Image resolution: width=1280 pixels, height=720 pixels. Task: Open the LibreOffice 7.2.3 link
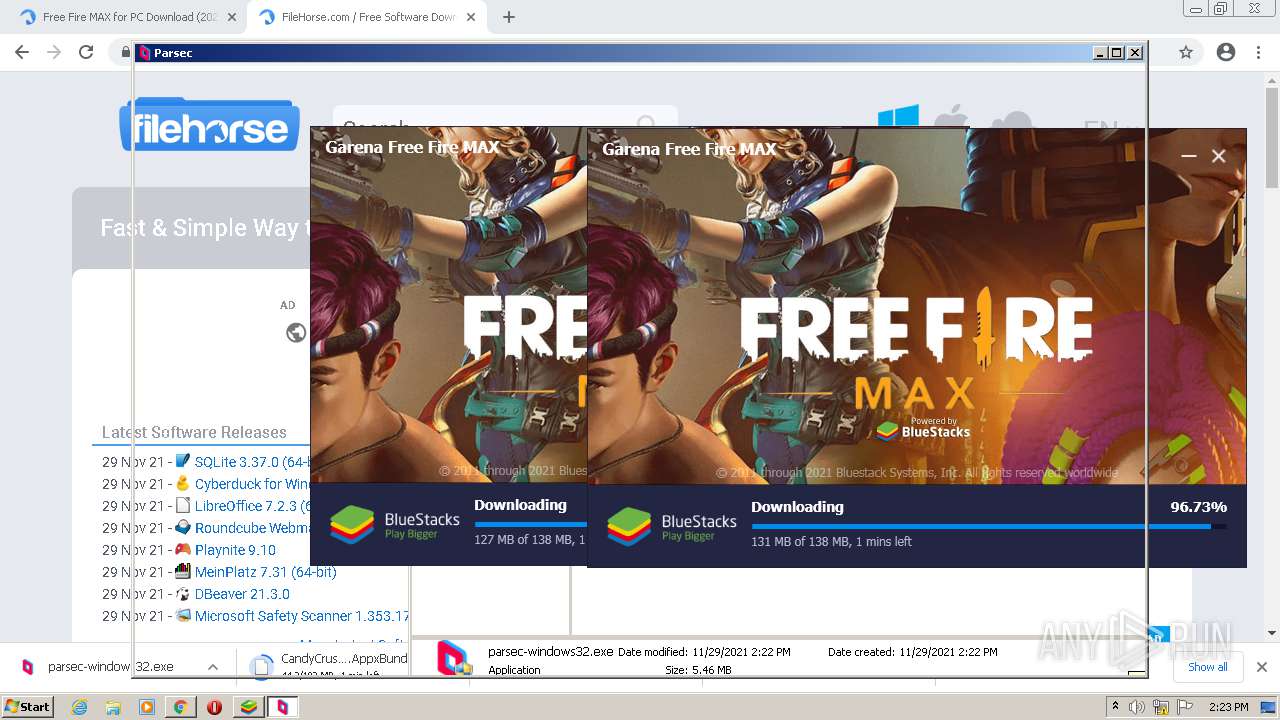pos(253,506)
